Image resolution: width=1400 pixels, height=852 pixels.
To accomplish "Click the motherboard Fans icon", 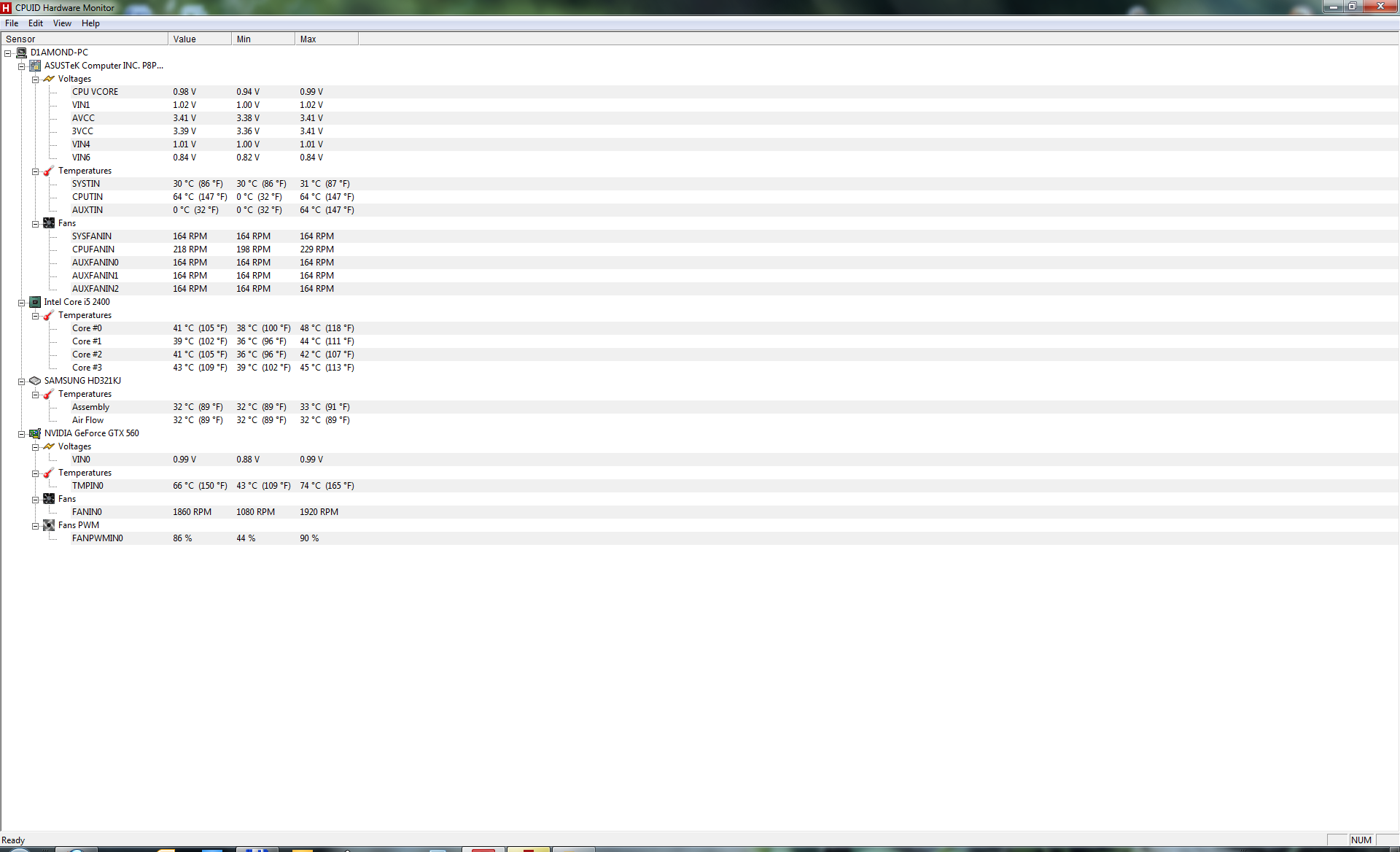I will point(49,223).
